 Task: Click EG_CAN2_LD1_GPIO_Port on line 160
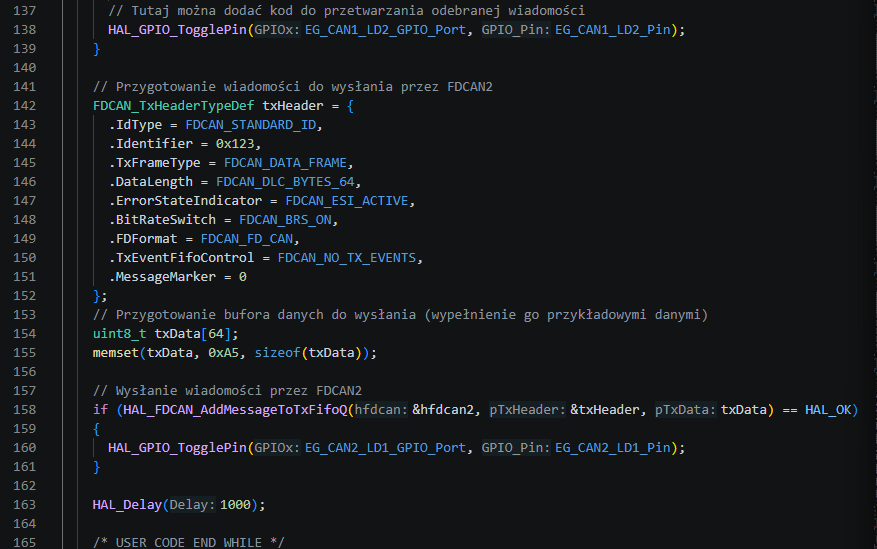385,448
